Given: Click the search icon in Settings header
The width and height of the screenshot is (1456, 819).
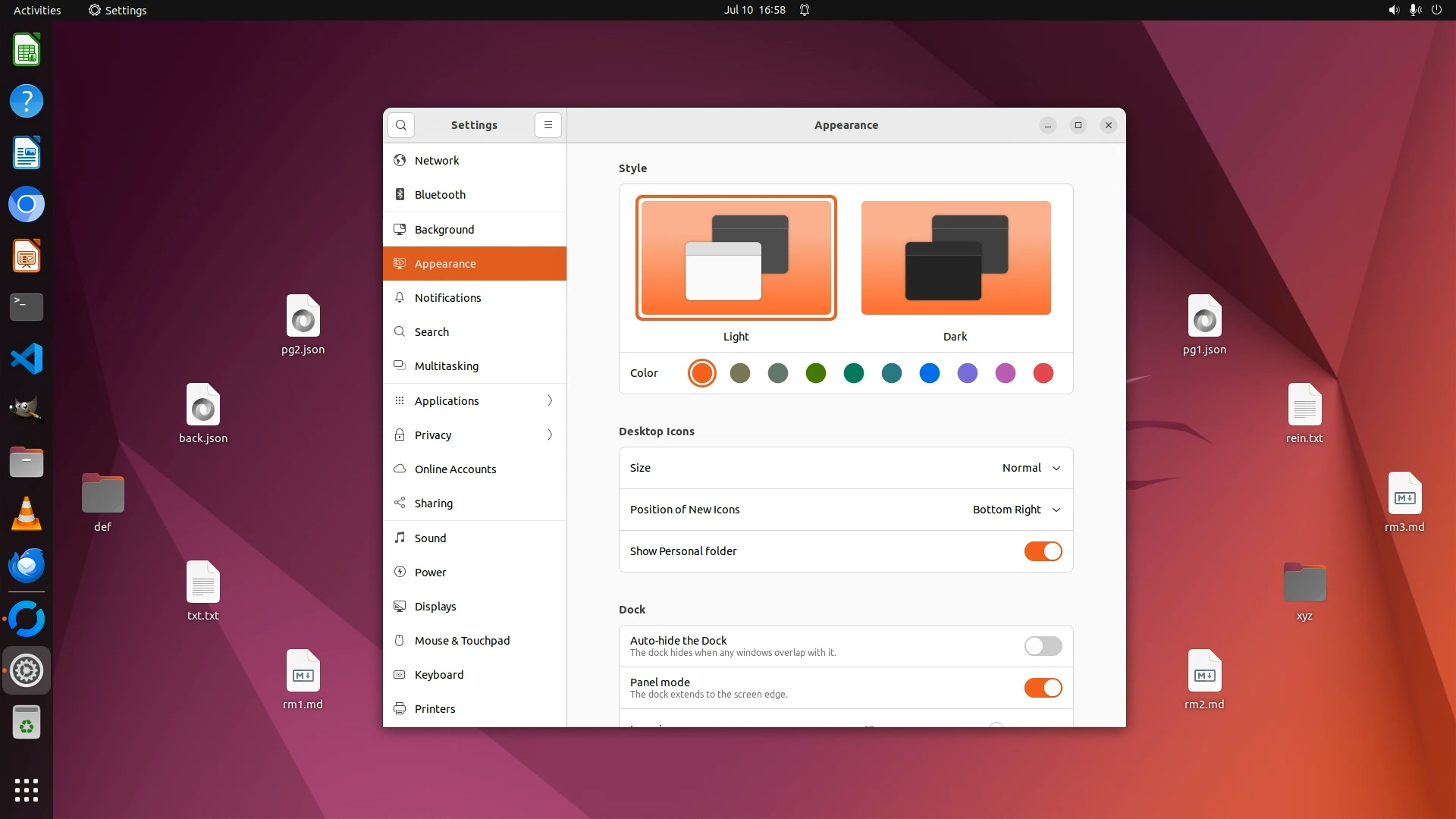Looking at the screenshot, I should point(400,125).
